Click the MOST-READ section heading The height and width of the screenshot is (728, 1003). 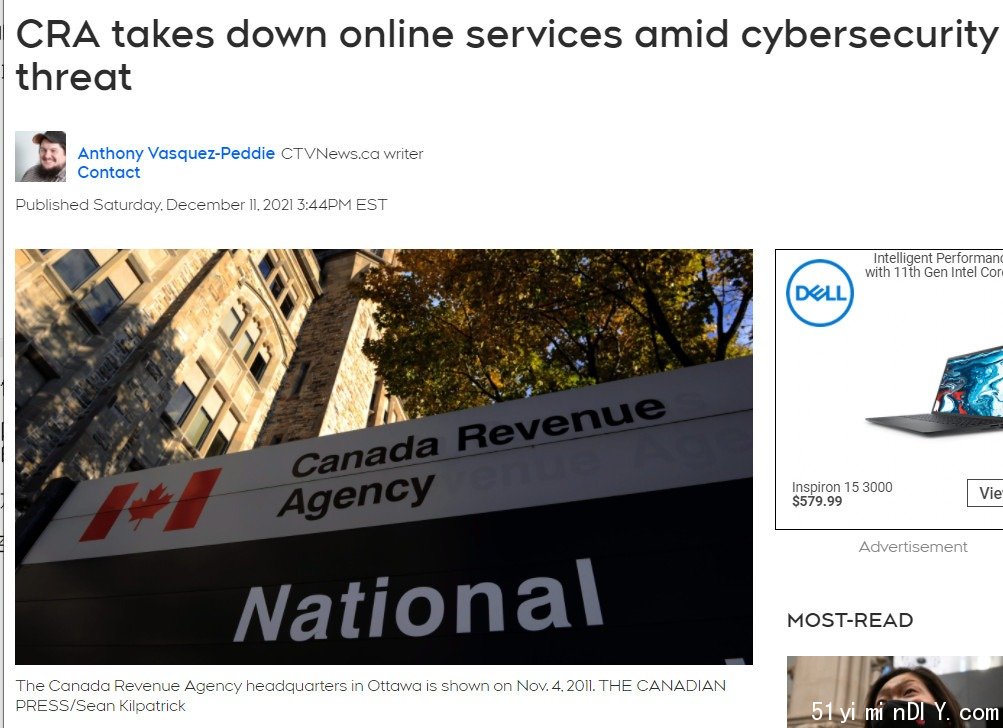click(x=850, y=620)
